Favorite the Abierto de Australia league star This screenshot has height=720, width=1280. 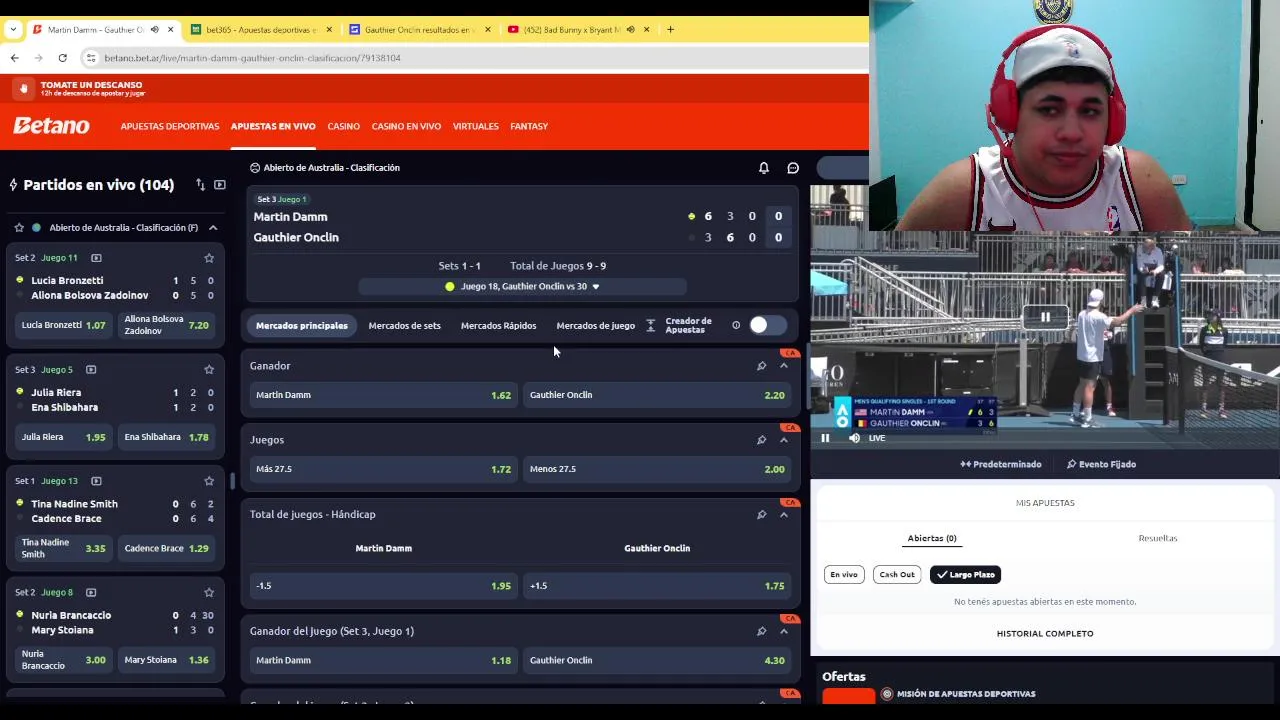pos(19,228)
